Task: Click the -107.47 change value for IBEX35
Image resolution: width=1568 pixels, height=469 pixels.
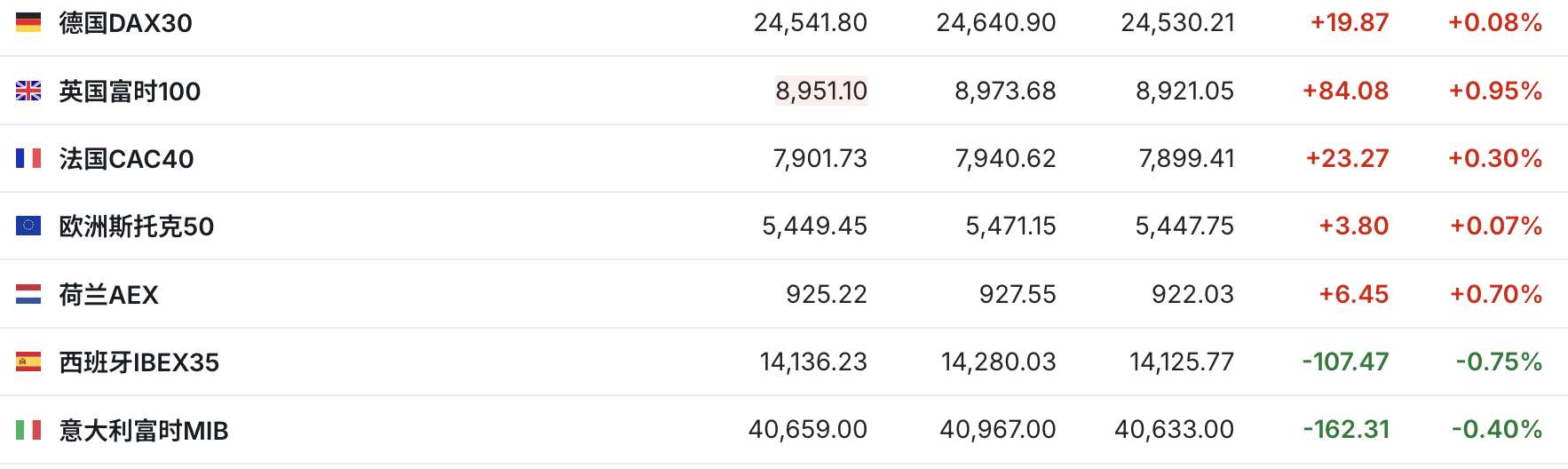Action: 1345,362
